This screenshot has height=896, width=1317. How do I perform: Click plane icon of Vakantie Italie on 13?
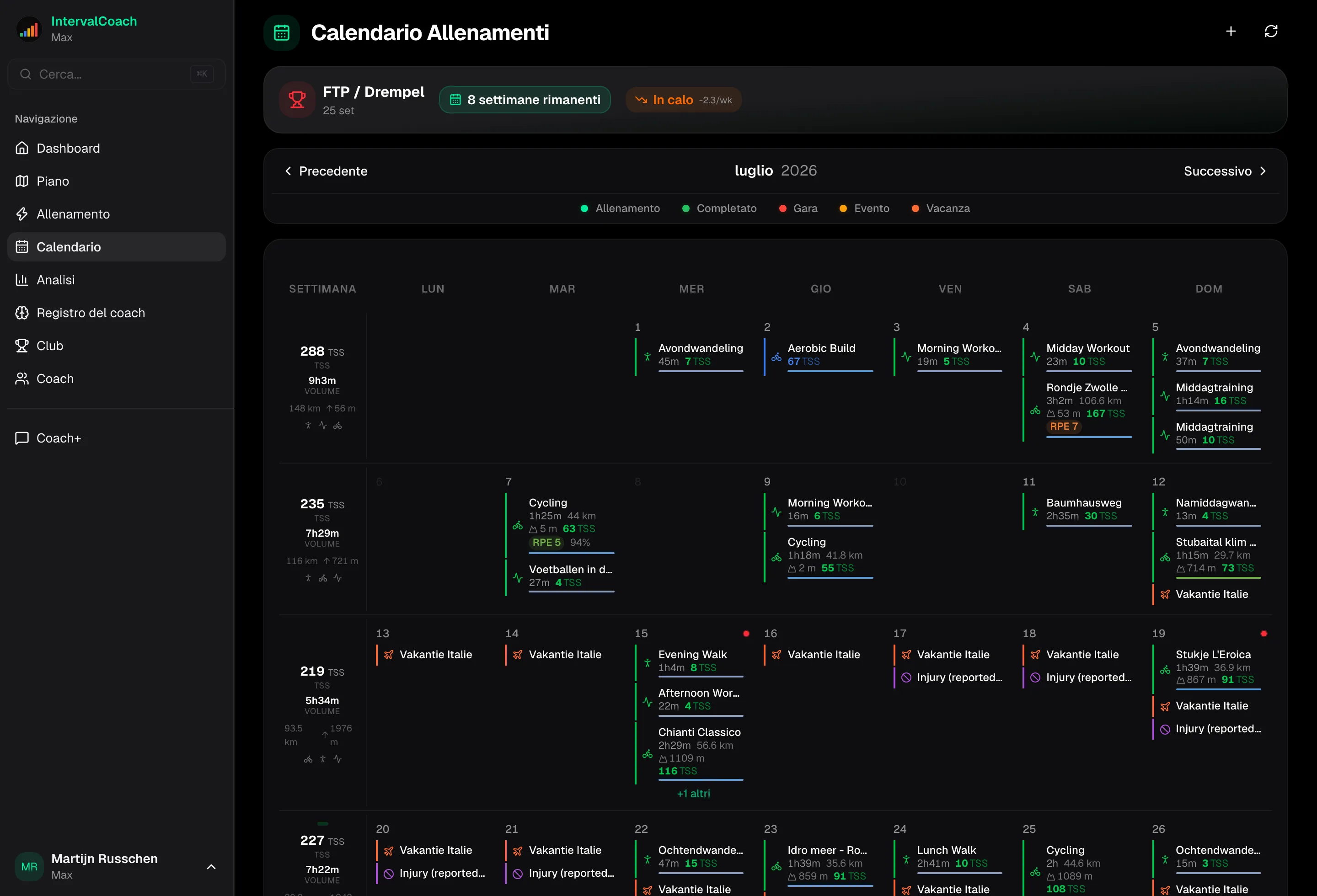tap(388, 655)
